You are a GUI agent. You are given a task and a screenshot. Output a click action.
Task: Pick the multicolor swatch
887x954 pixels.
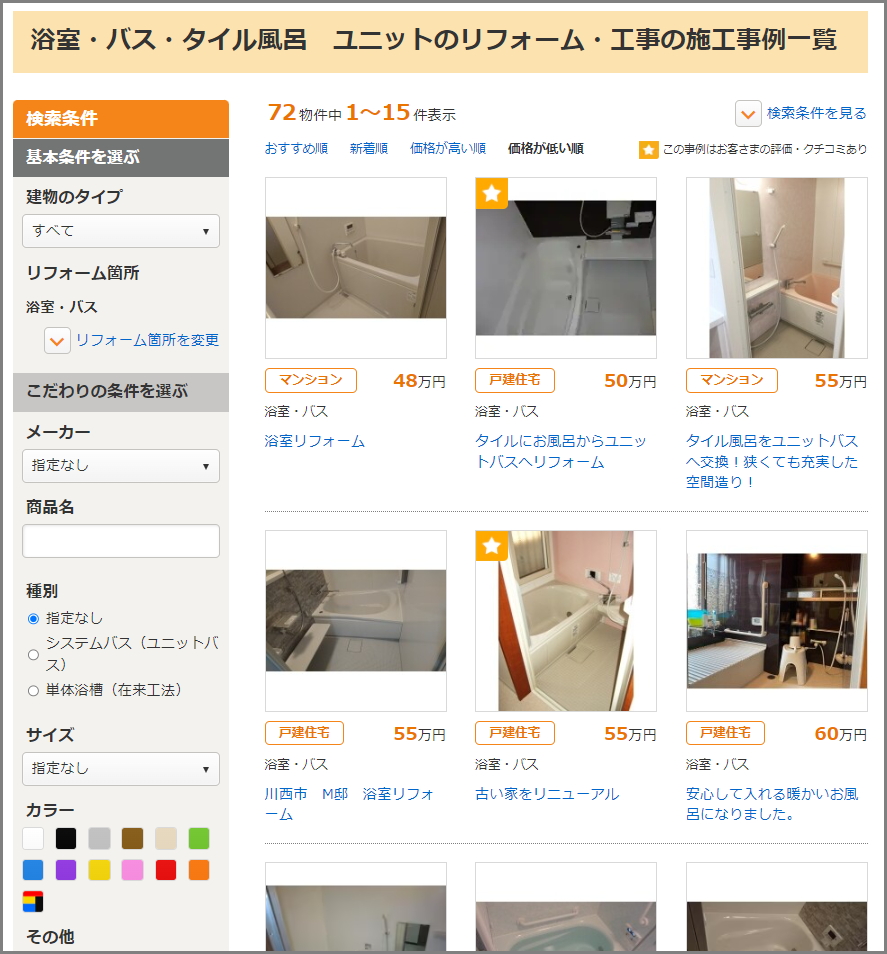pos(33,902)
